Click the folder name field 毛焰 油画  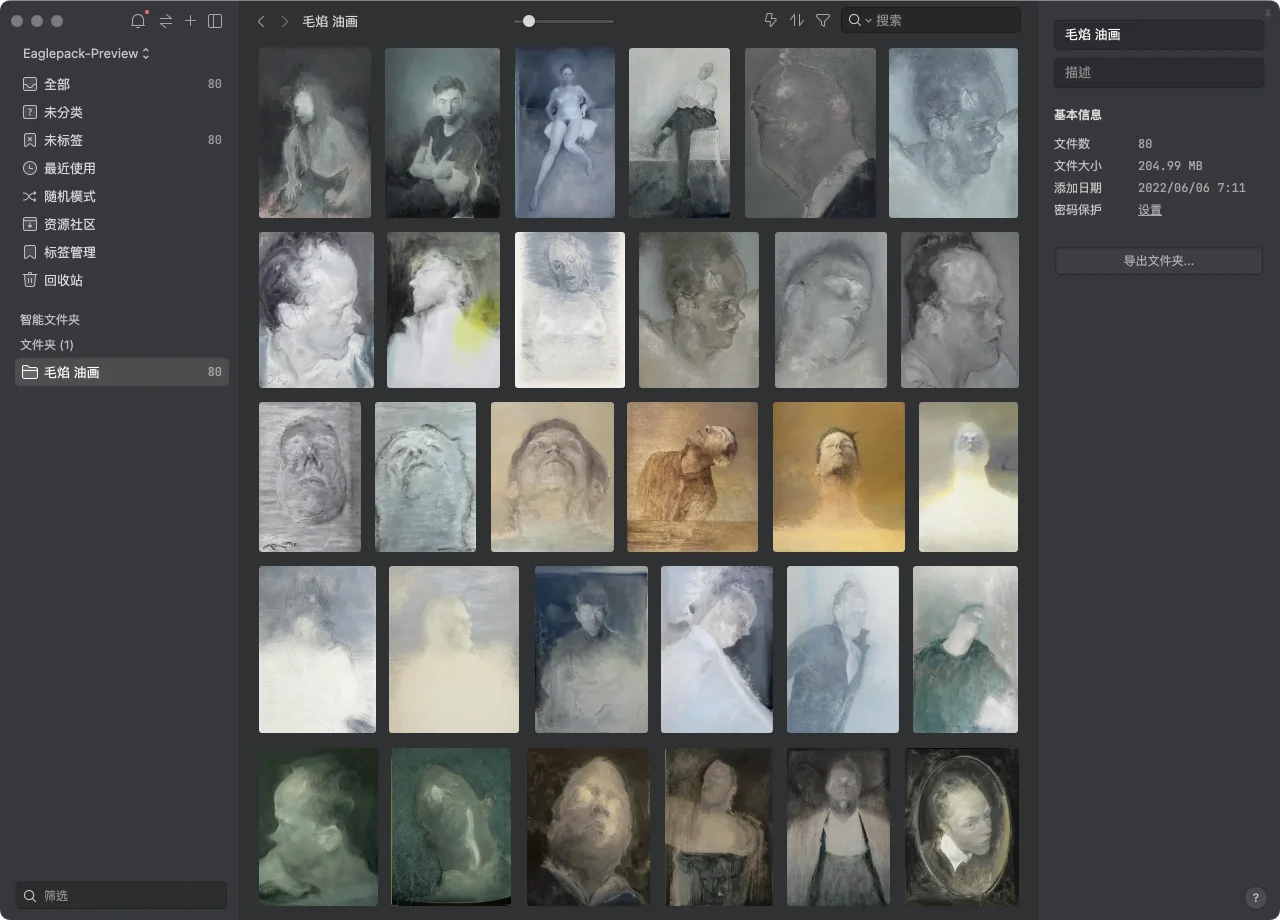click(x=1158, y=34)
